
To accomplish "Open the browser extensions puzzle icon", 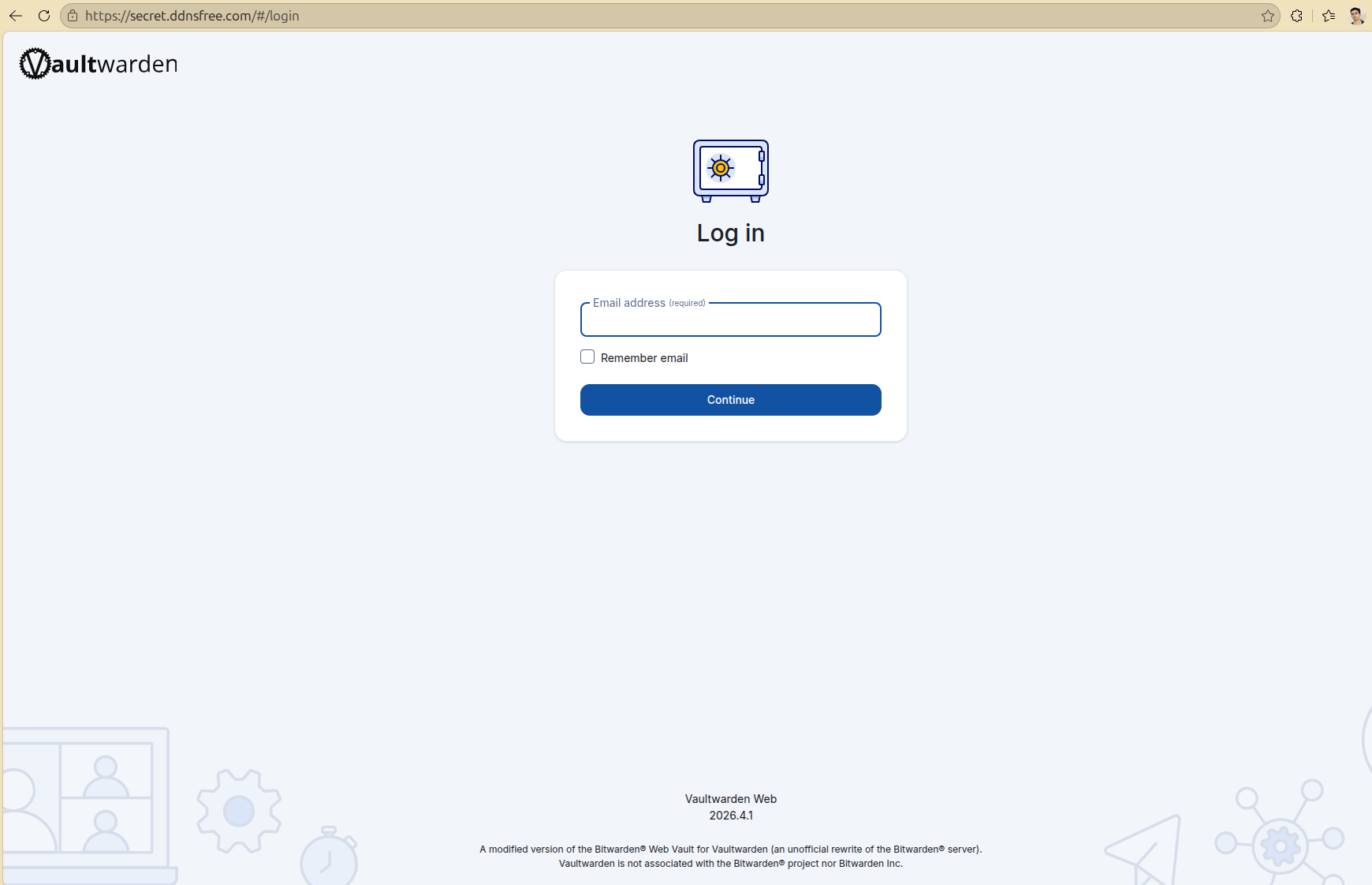I will click(1297, 16).
